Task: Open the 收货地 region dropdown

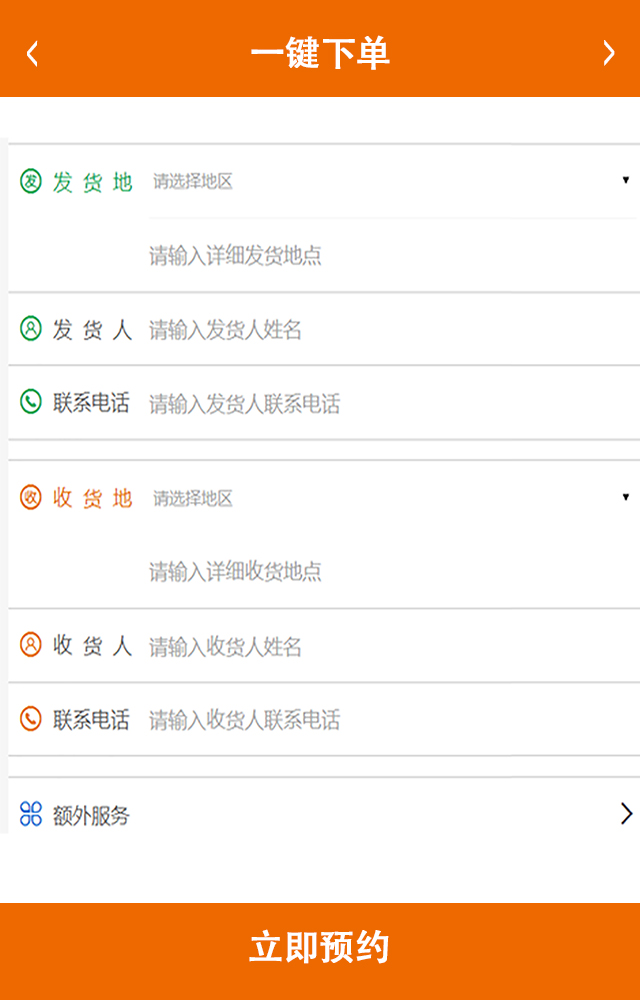Action: [x=390, y=498]
